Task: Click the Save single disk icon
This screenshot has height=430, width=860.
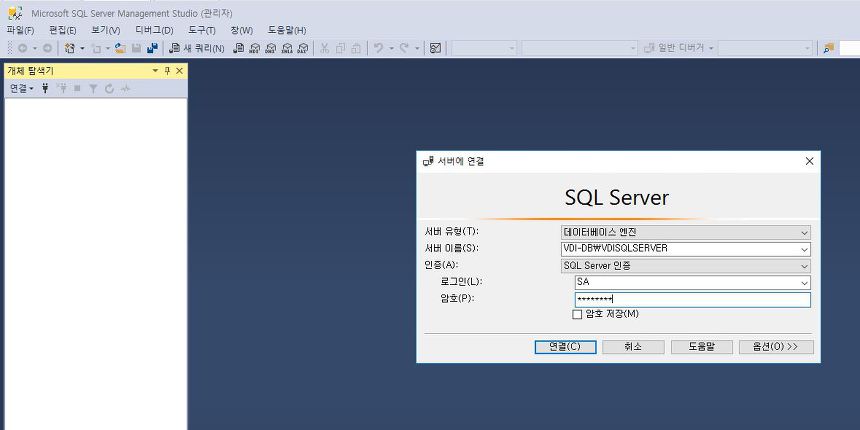Action: pos(136,48)
